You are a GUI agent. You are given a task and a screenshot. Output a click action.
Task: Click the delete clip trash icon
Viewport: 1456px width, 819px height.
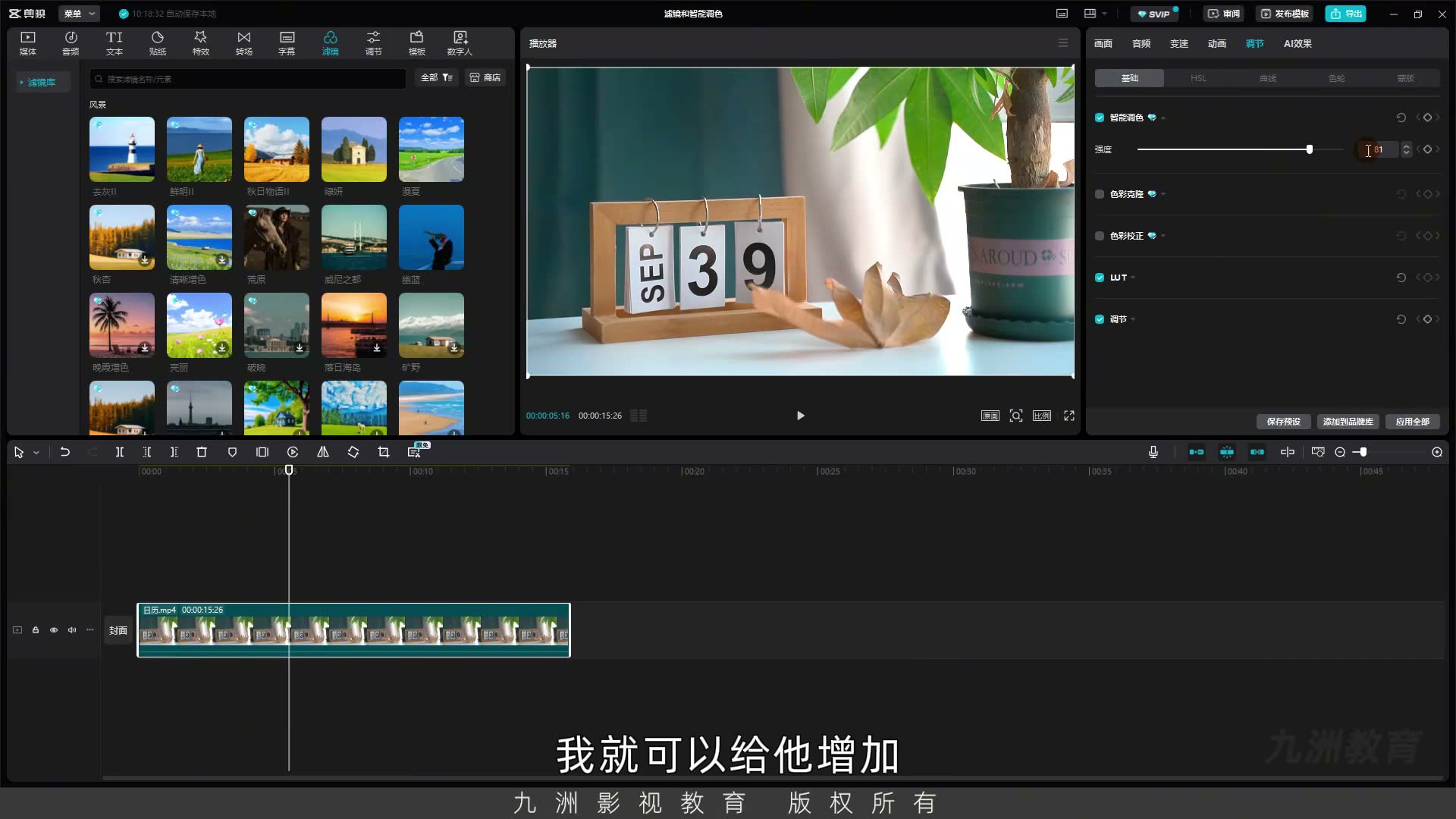202,452
